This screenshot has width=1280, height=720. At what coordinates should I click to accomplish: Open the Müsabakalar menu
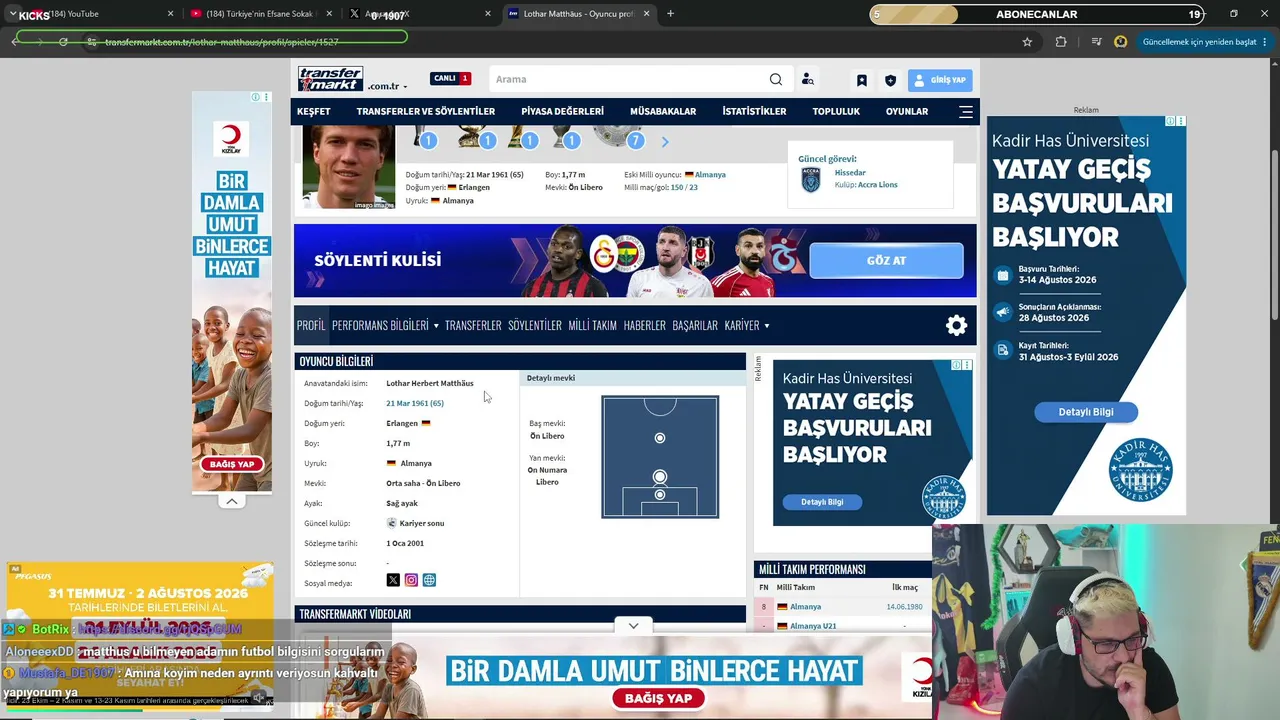coord(663,112)
